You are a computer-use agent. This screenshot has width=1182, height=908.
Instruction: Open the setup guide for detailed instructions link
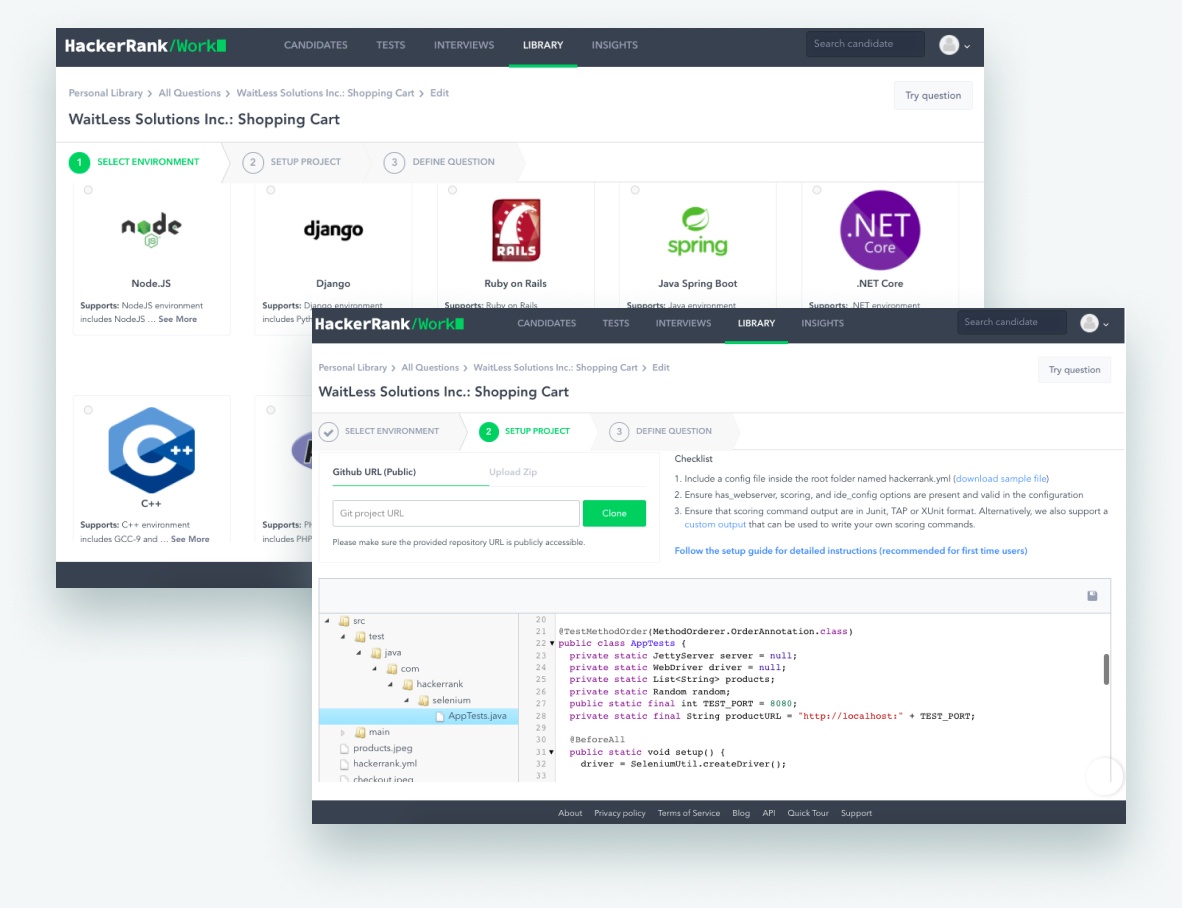tap(850, 551)
